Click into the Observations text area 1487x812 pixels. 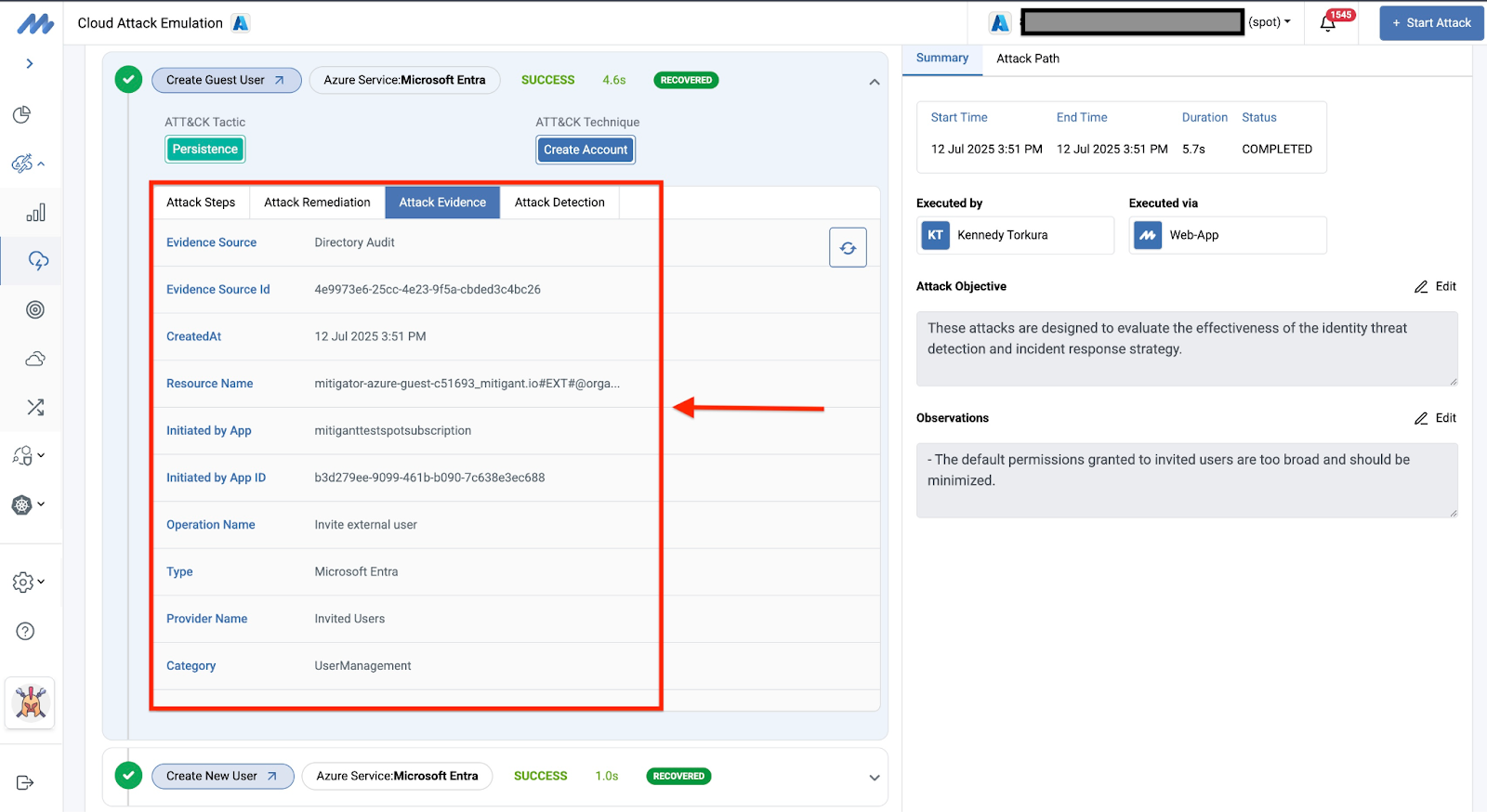[x=1187, y=480]
